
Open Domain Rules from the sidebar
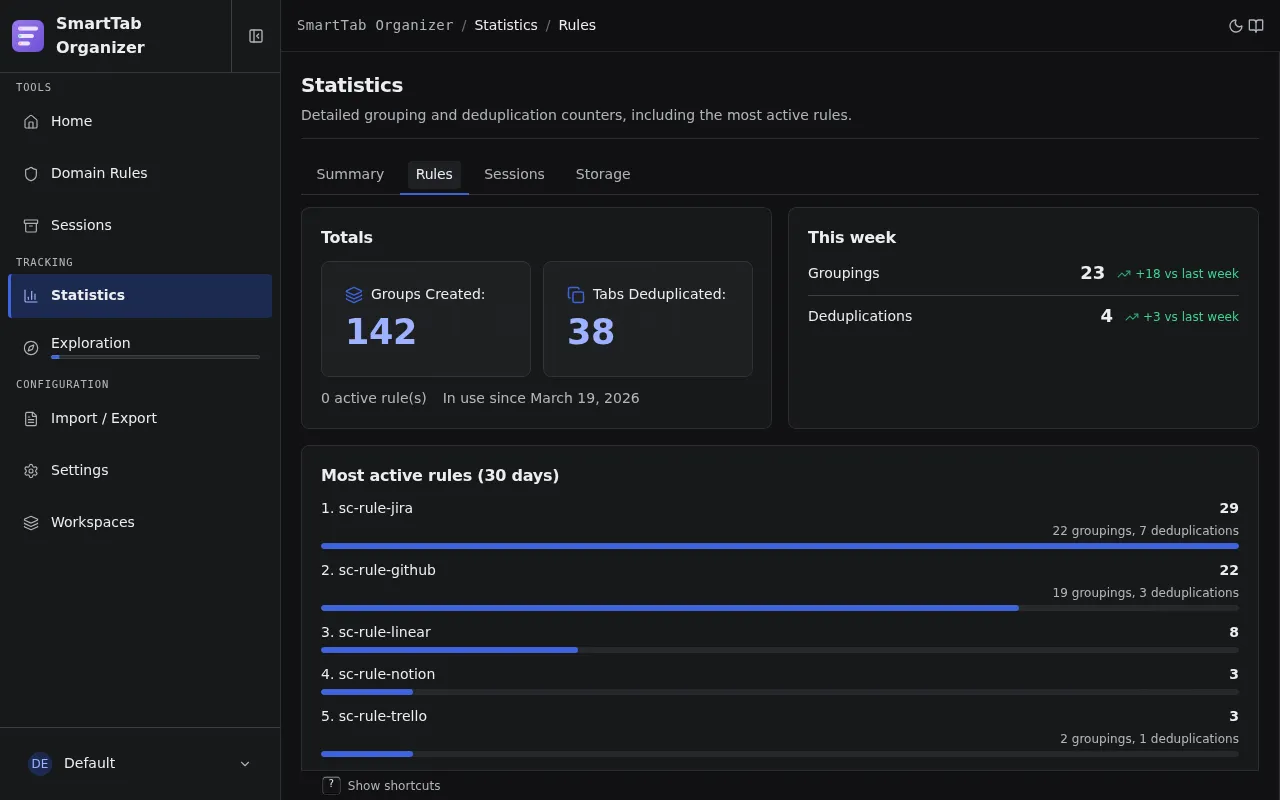tap(140, 173)
